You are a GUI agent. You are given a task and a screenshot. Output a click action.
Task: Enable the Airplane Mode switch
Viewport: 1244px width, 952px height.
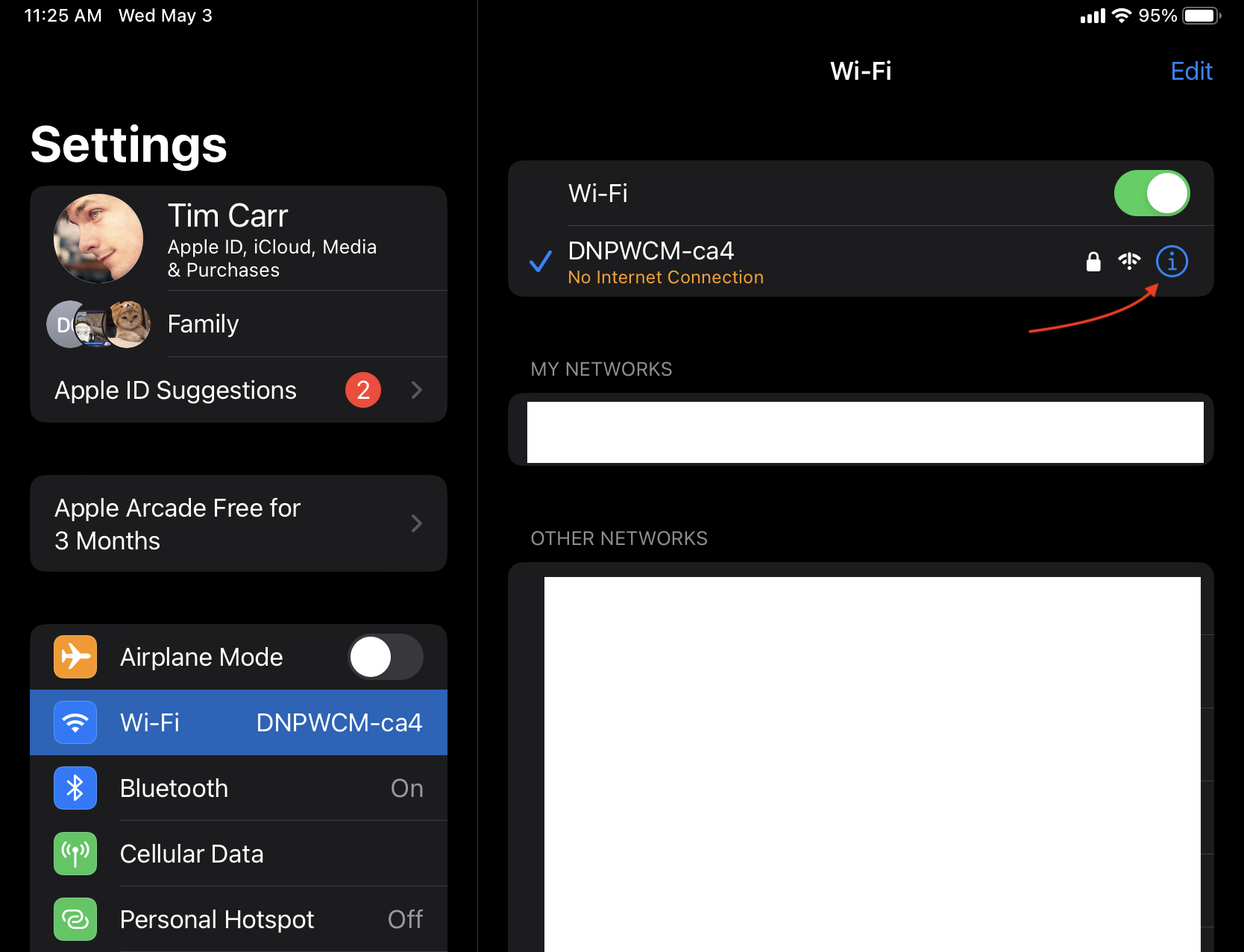[x=386, y=657]
